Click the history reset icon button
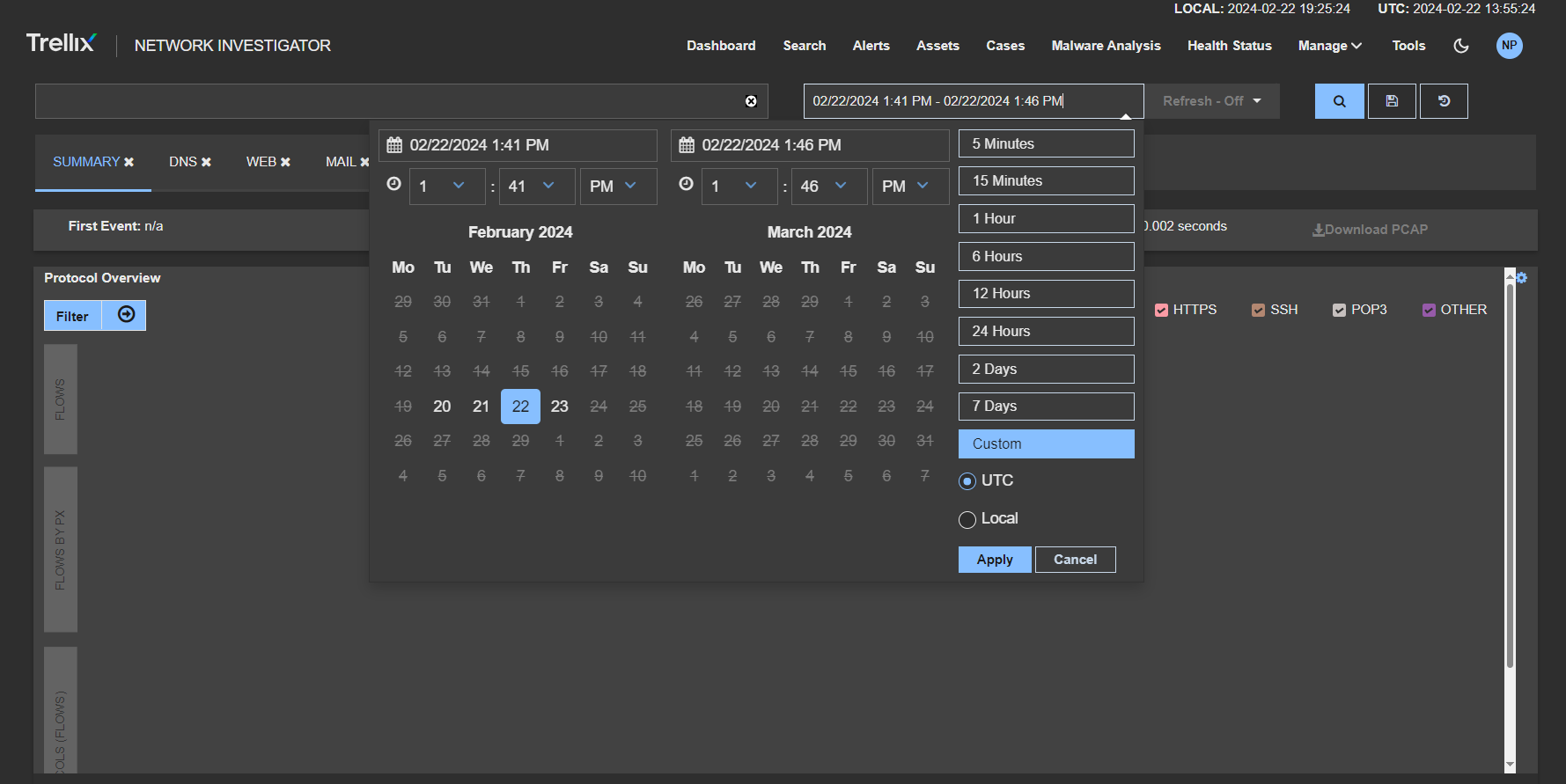 [x=1444, y=101]
